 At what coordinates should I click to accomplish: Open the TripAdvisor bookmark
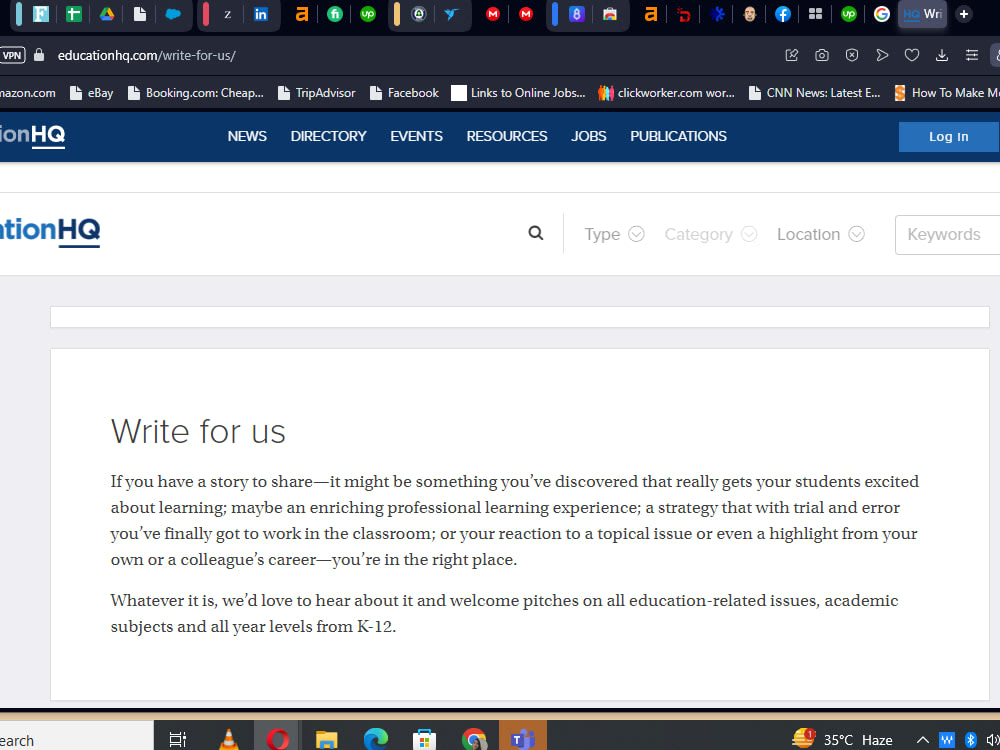click(x=317, y=93)
